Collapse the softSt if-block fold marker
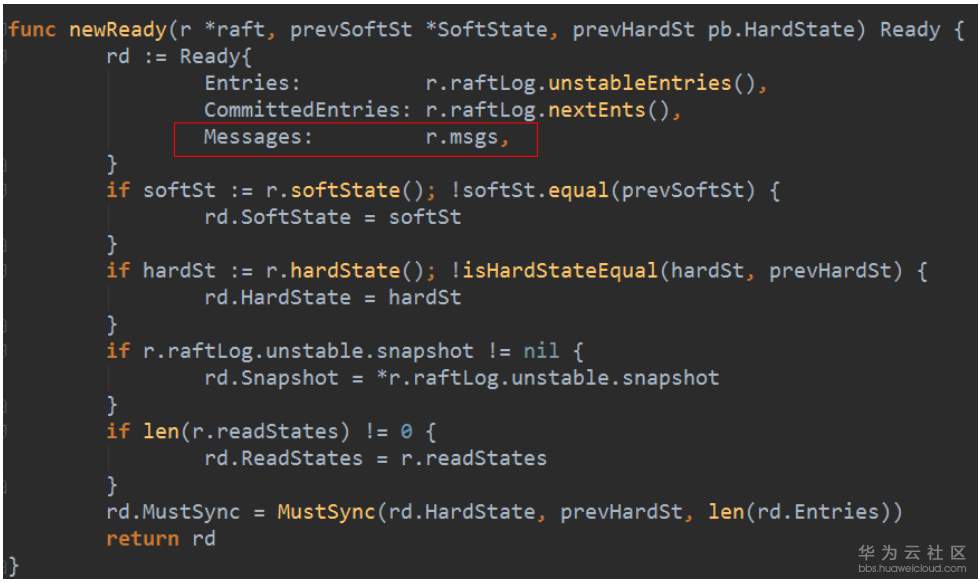Screen dimensions: 980x583 pyautogui.click(x=6, y=190)
